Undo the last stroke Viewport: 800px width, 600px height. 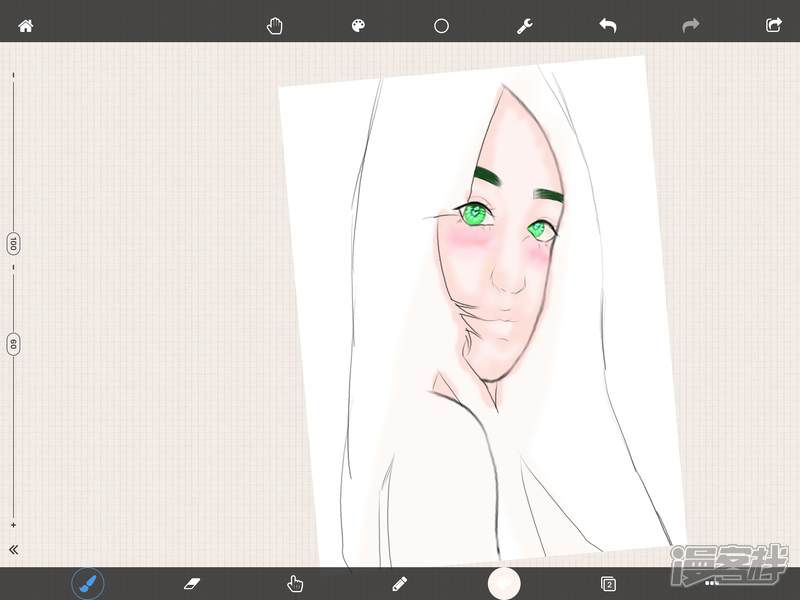[x=607, y=26]
